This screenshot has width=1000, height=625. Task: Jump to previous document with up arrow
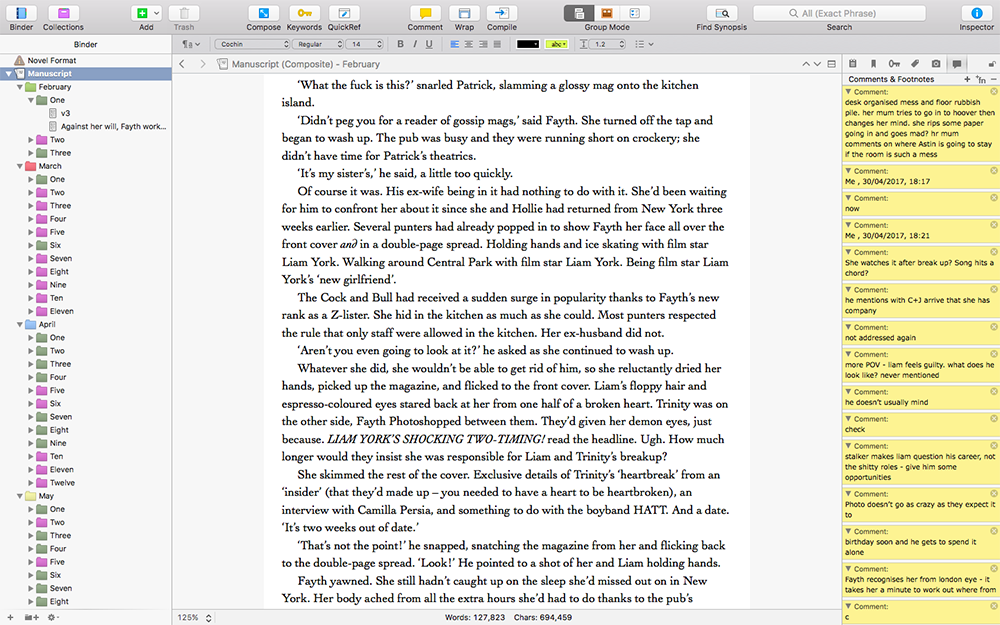pos(805,64)
